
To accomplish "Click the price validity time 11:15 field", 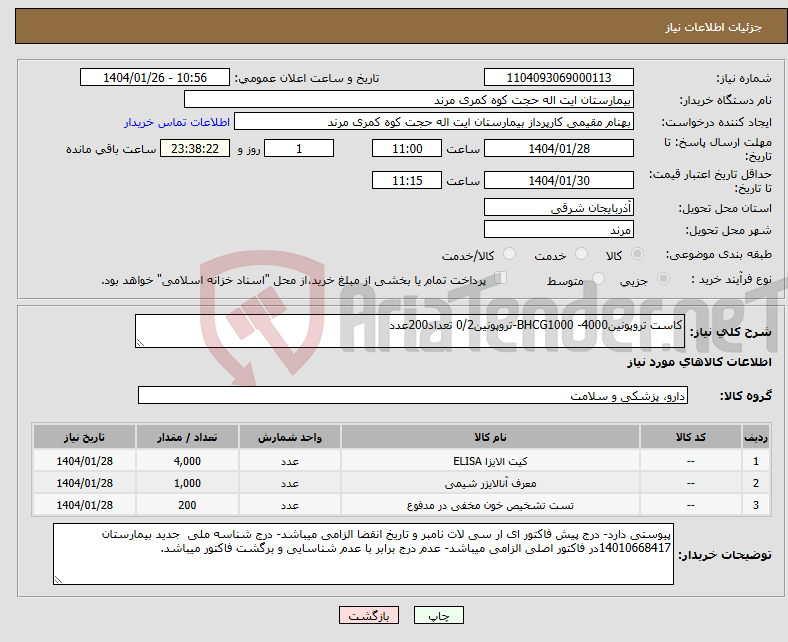I will point(407,180).
